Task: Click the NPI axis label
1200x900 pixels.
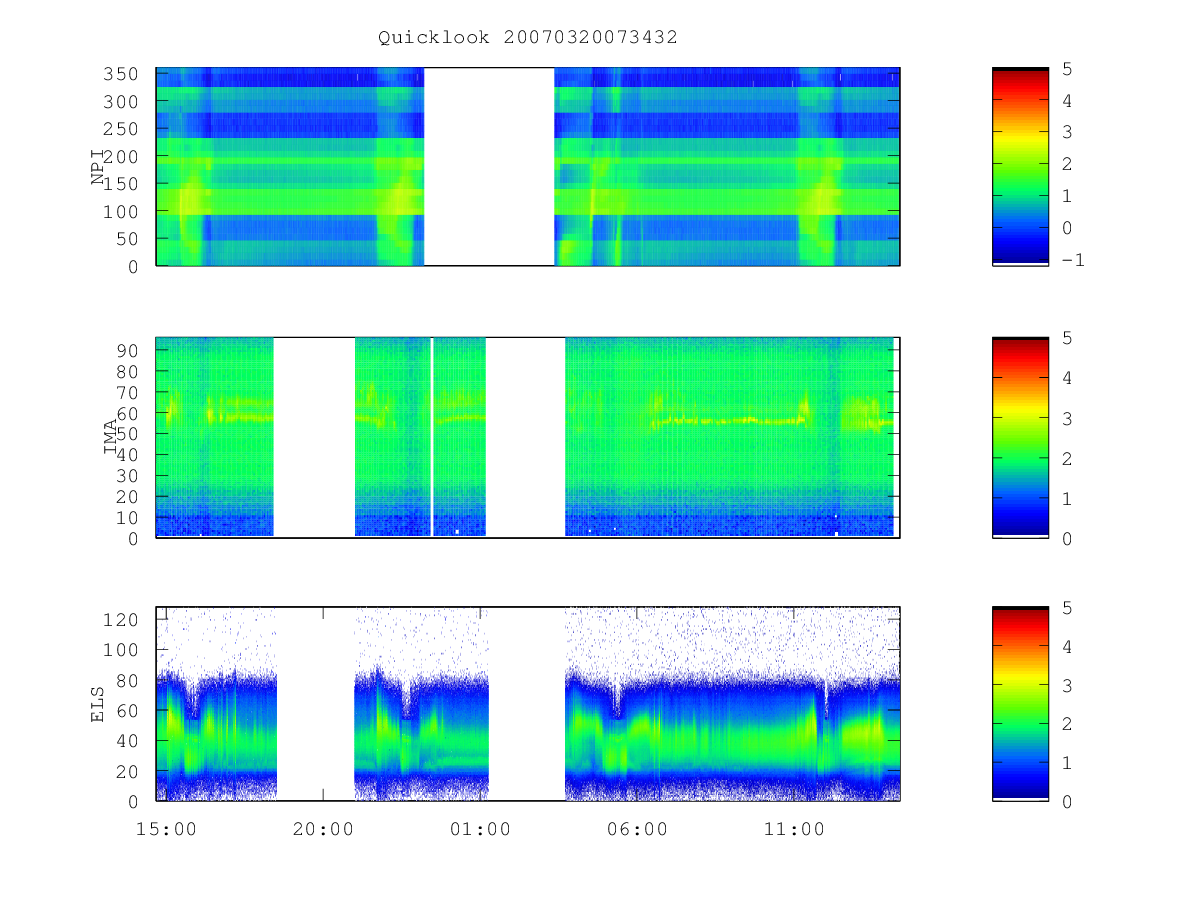Action: tap(98, 167)
